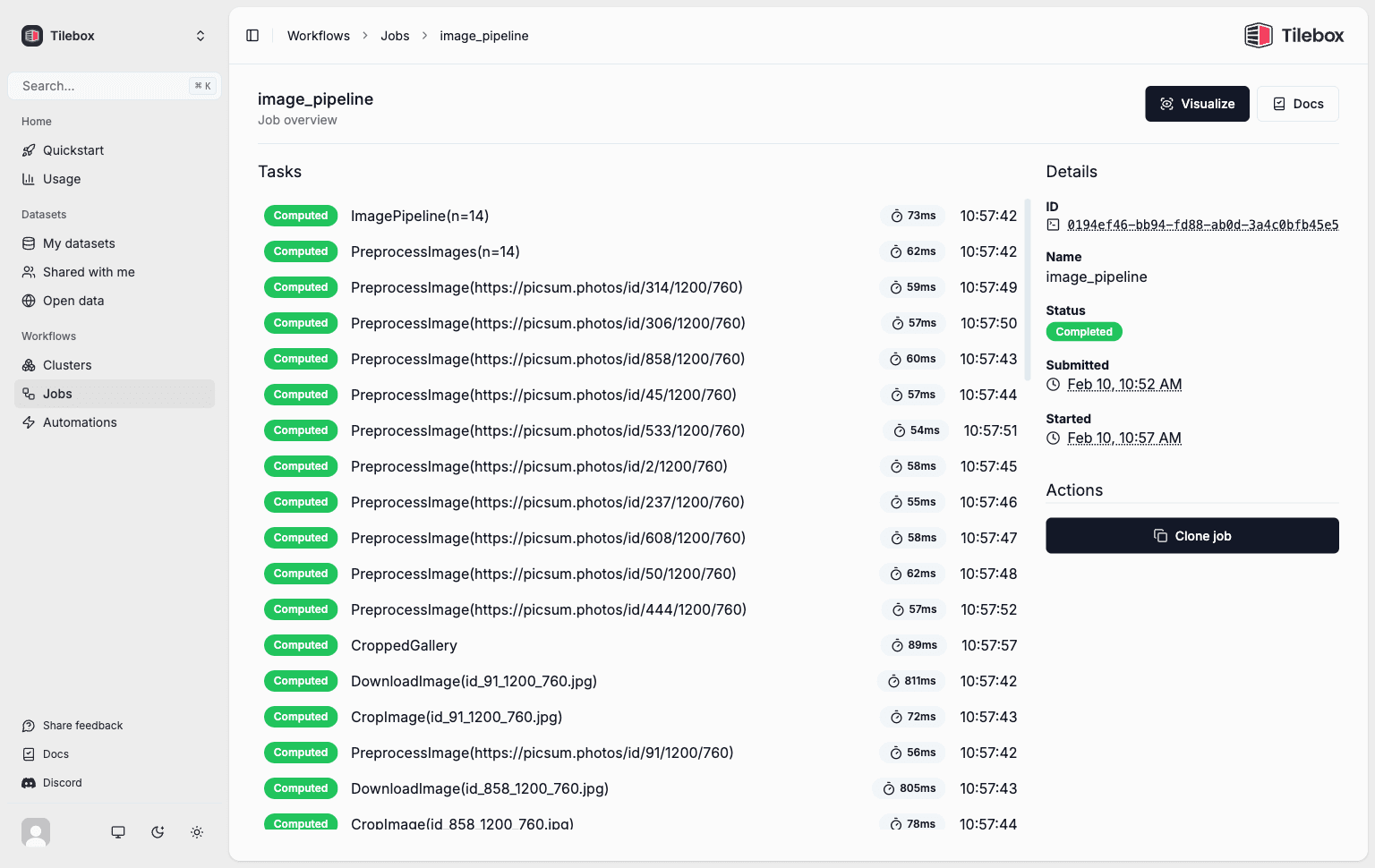Viewport: 1375px width, 868px height.
Task: Switch to dark theme moon icon
Action: [x=158, y=832]
